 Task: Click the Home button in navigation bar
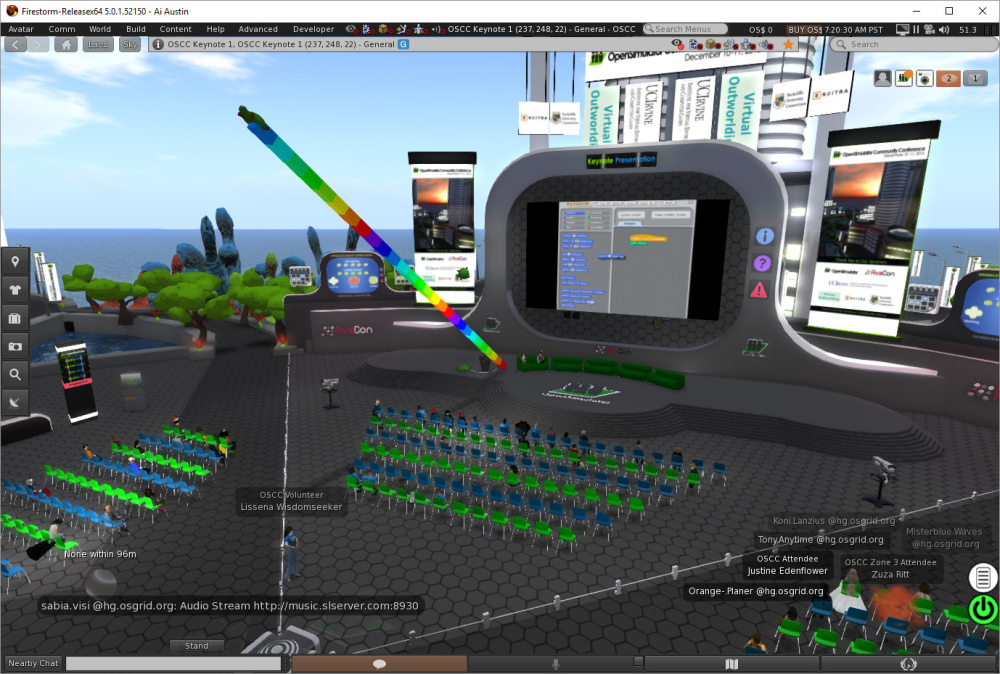65,45
